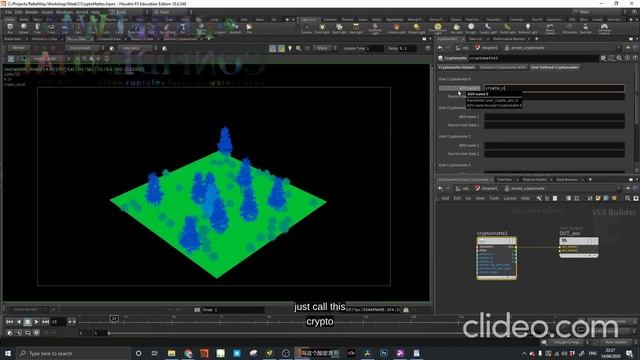Open the Assets menu
640x360 pixels.
[47, 12]
